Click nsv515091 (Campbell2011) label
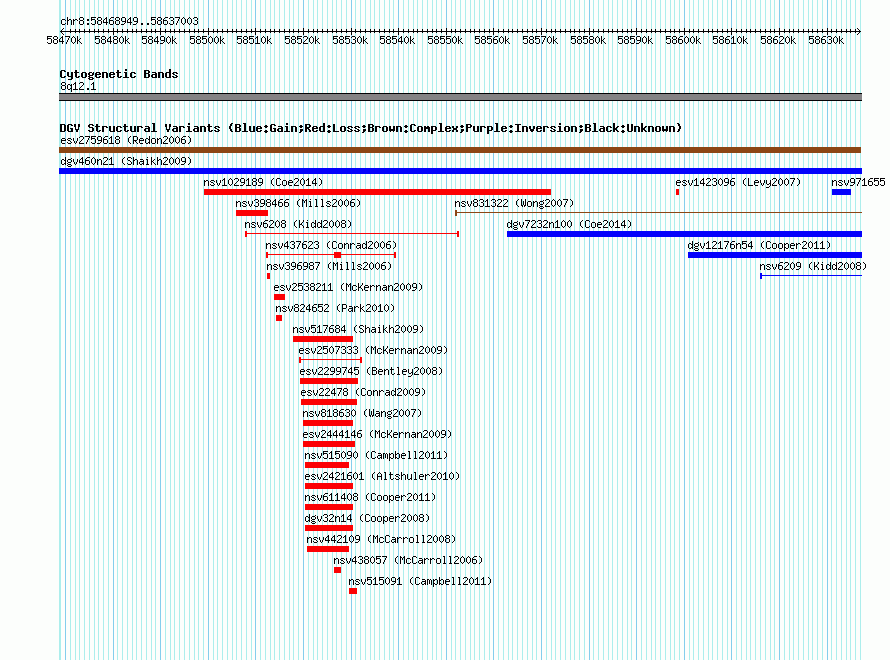The height and width of the screenshot is (660, 890). (x=420, y=581)
